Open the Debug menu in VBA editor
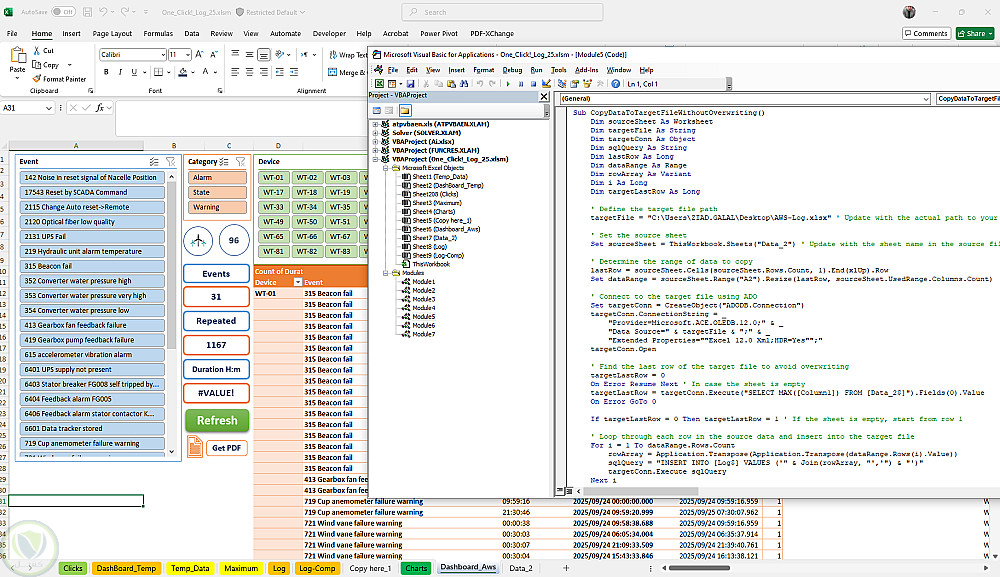Viewport: 1000px width, 577px height. (x=512, y=70)
